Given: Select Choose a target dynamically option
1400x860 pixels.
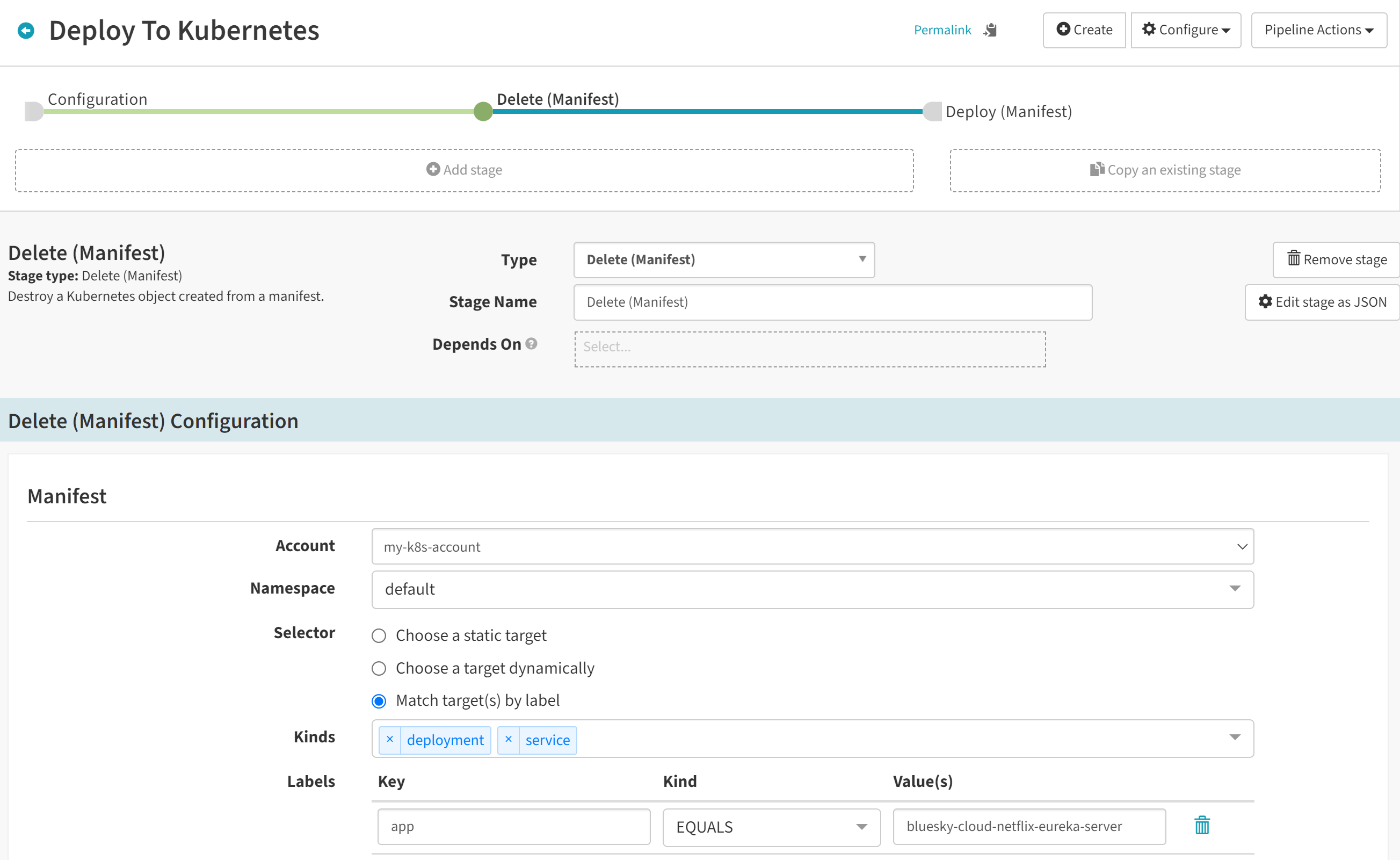Looking at the screenshot, I should pos(379,668).
